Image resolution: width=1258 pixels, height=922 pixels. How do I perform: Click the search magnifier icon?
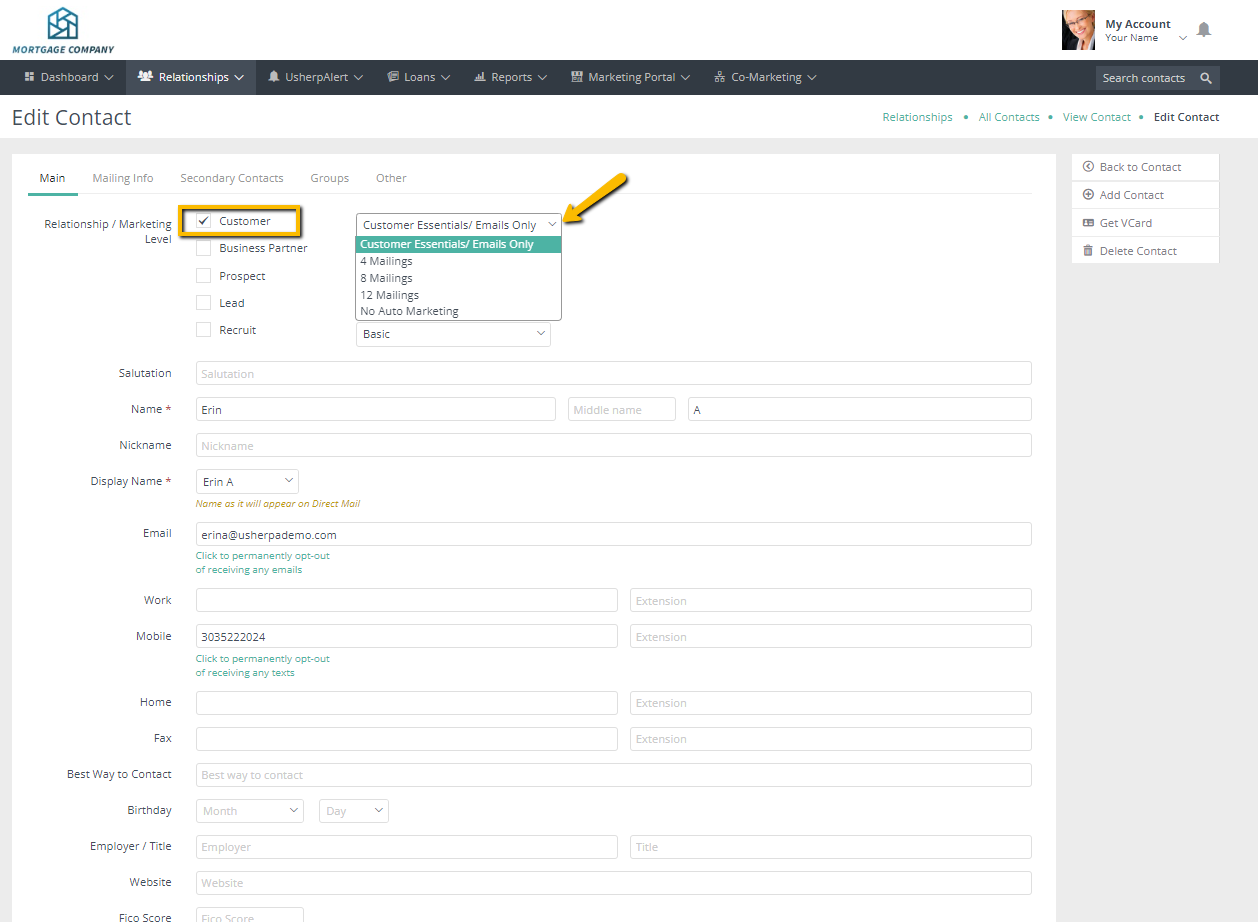click(x=1206, y=78)
